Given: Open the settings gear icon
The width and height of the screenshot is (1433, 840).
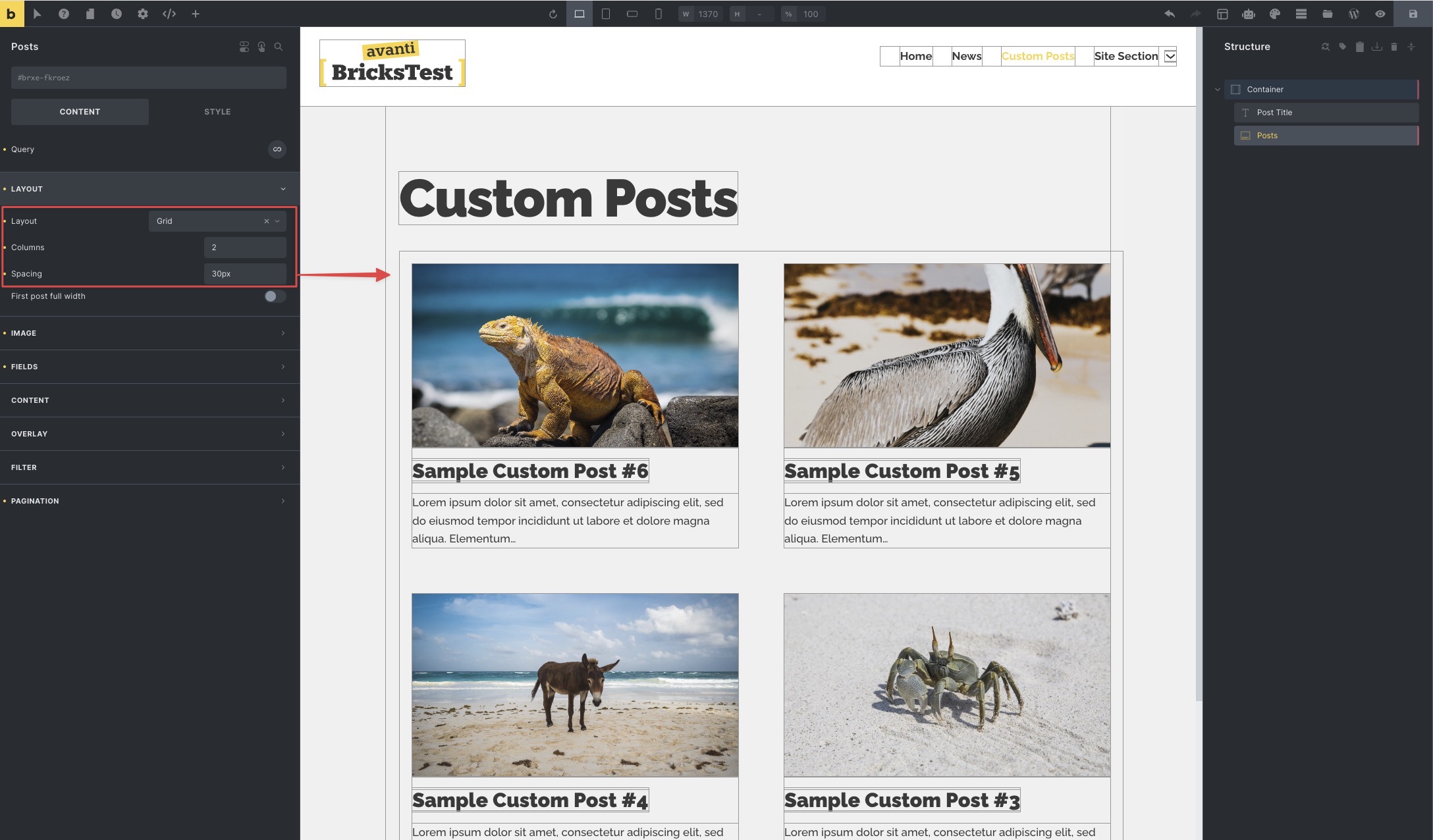Looking at the screenshot, I should [143, 14].
